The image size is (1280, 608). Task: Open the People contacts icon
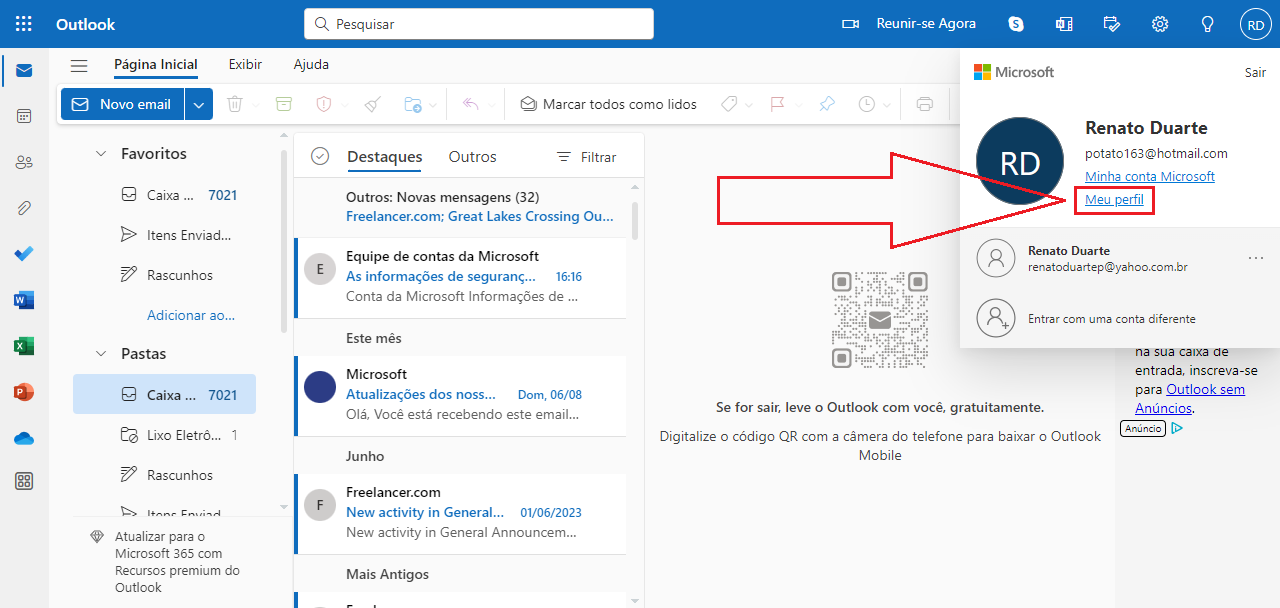tap(24, 162)
